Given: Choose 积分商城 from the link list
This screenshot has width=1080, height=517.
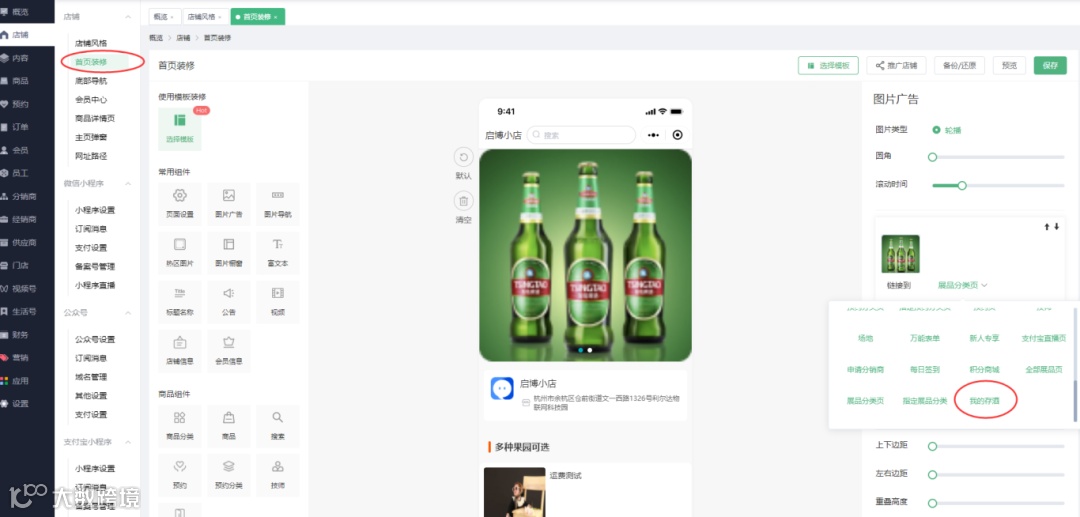Looking at the screenshot, I should click(x=984, y=370).
